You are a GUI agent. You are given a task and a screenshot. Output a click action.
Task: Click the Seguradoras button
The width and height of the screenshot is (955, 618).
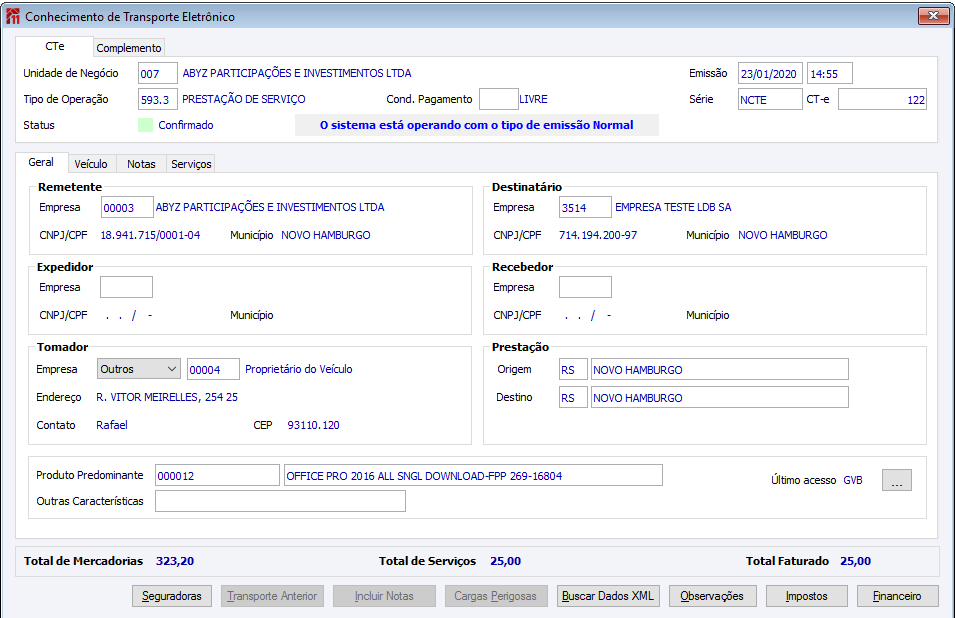pos(172,596)
